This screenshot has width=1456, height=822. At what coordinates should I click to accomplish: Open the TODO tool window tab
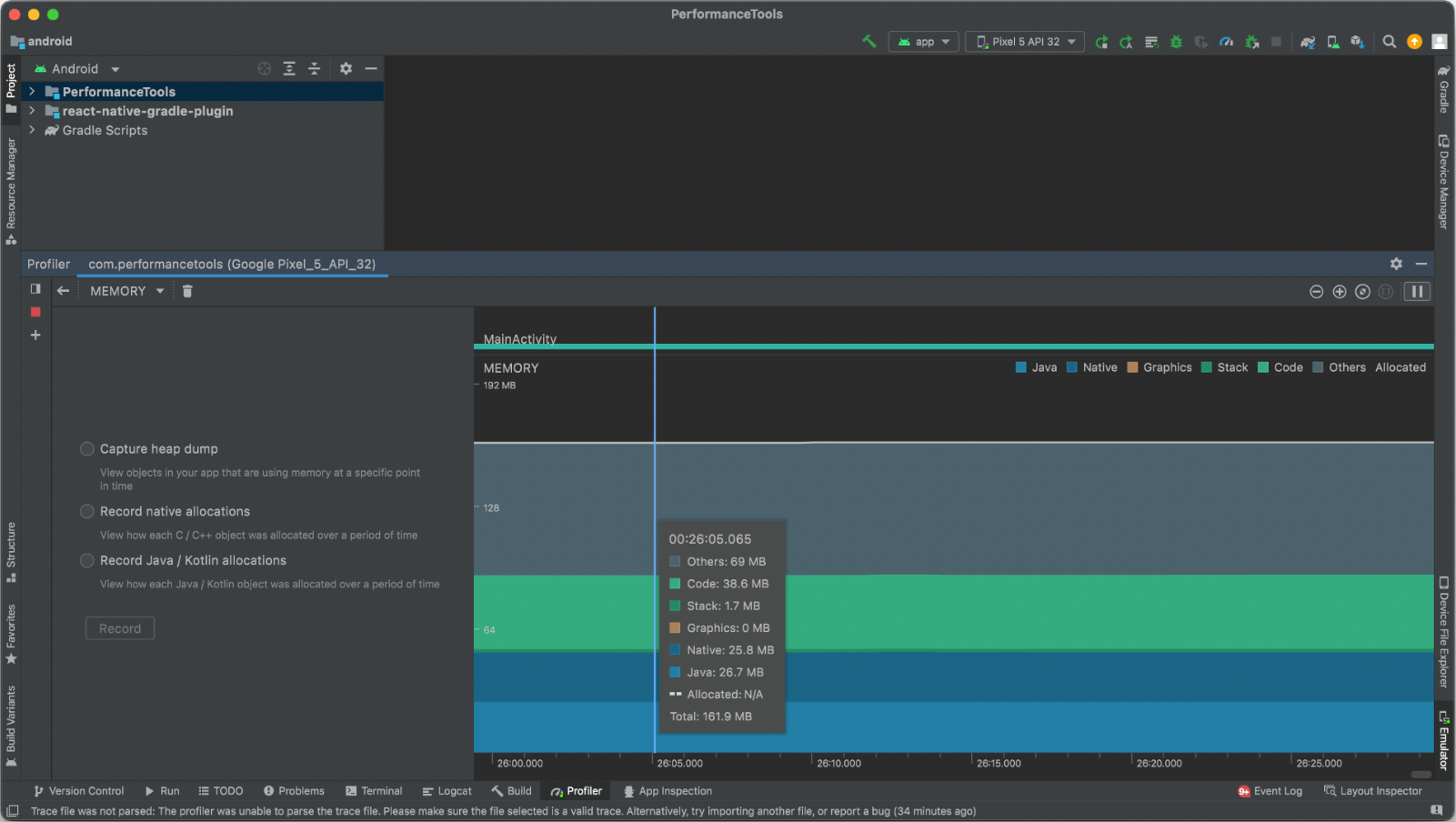point(221,791)
